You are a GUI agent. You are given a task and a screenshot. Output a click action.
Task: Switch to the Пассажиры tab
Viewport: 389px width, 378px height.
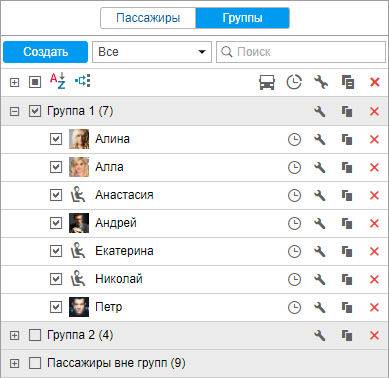[x=148, y=18]
